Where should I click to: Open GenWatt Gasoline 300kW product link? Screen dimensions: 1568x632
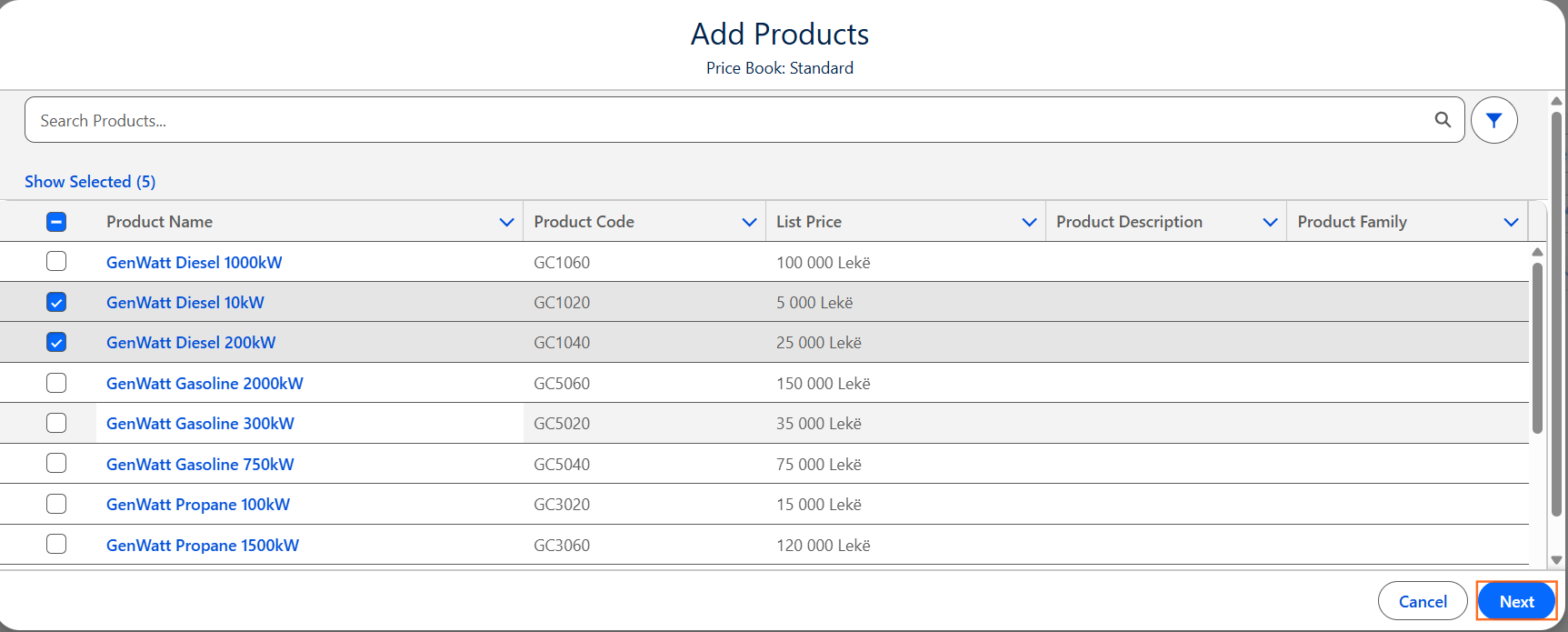click(x=200, y=423)
